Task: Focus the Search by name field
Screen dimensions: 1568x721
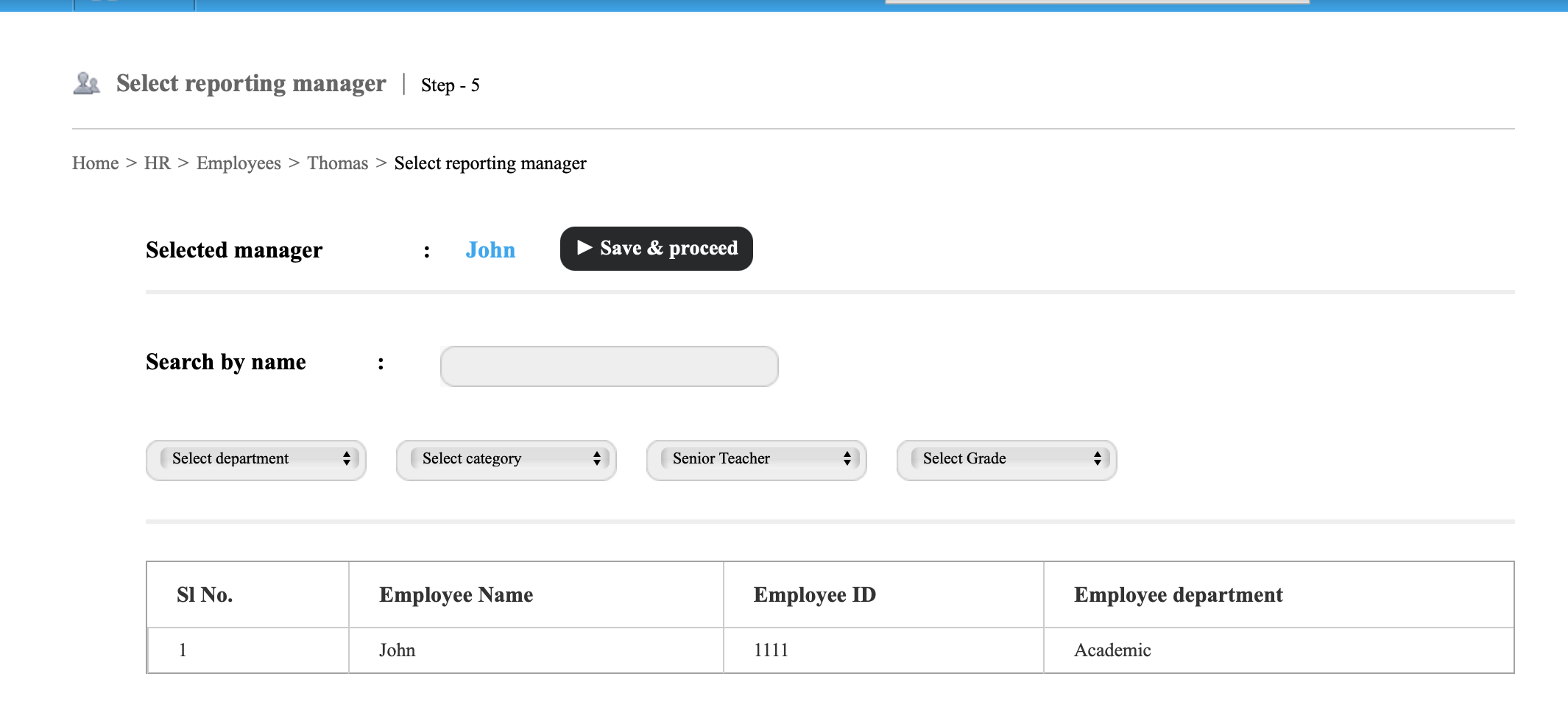Action: (610, 366)
